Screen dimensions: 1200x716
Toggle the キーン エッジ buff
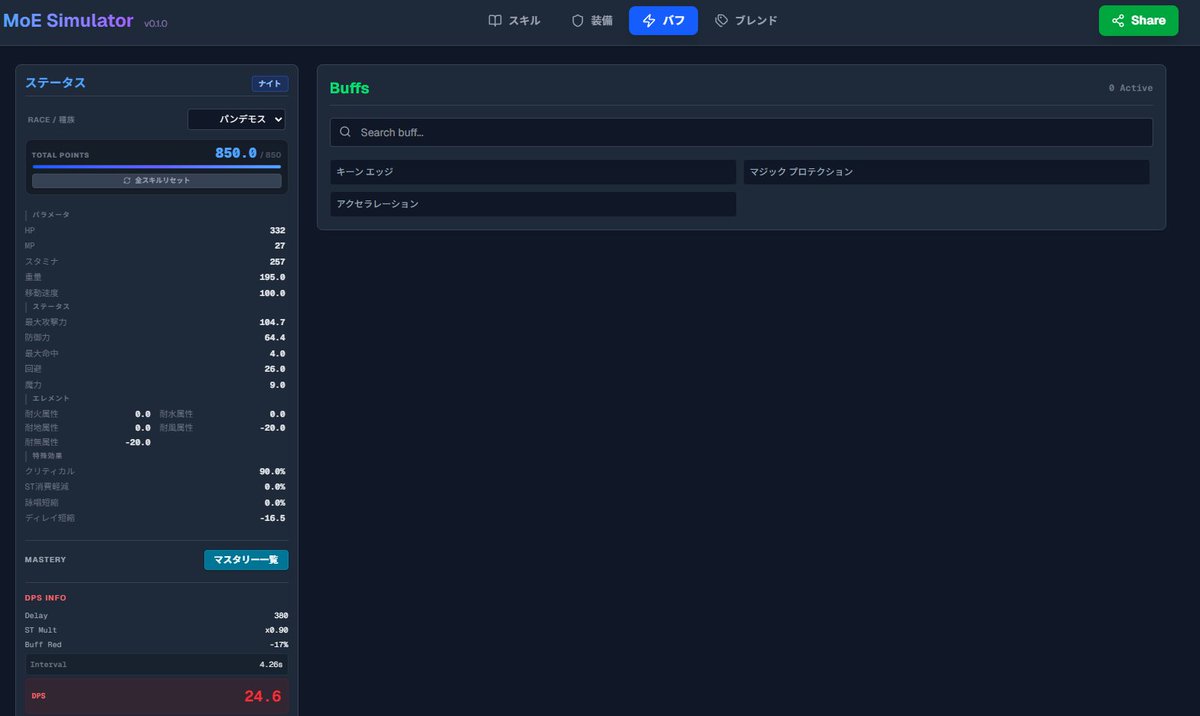click(x=533, y=172)
